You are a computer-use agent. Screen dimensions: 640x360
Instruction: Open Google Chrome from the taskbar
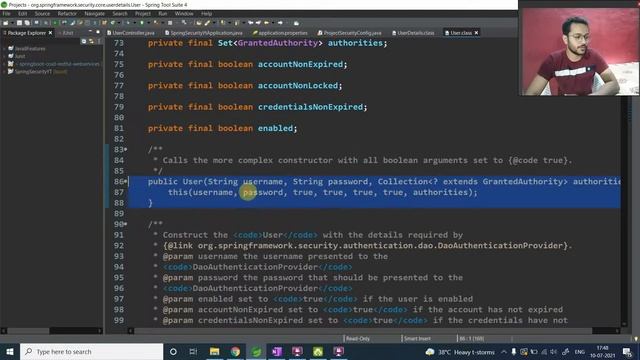click(x=235, y=351)
